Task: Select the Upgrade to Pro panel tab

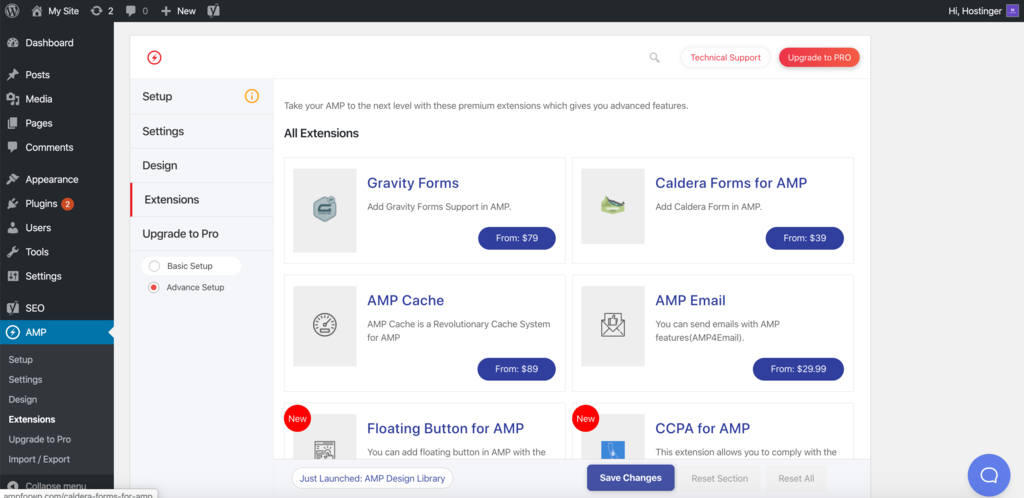Action: tap(202, 234)
